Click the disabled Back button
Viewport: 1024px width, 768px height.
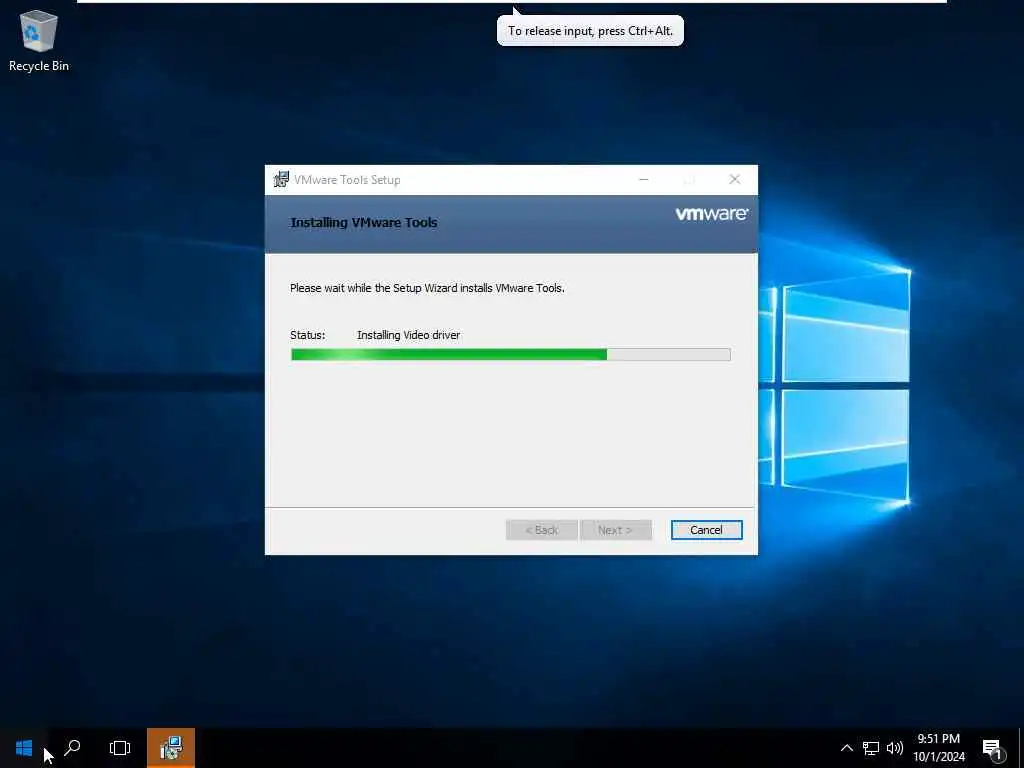click(541, 530)
